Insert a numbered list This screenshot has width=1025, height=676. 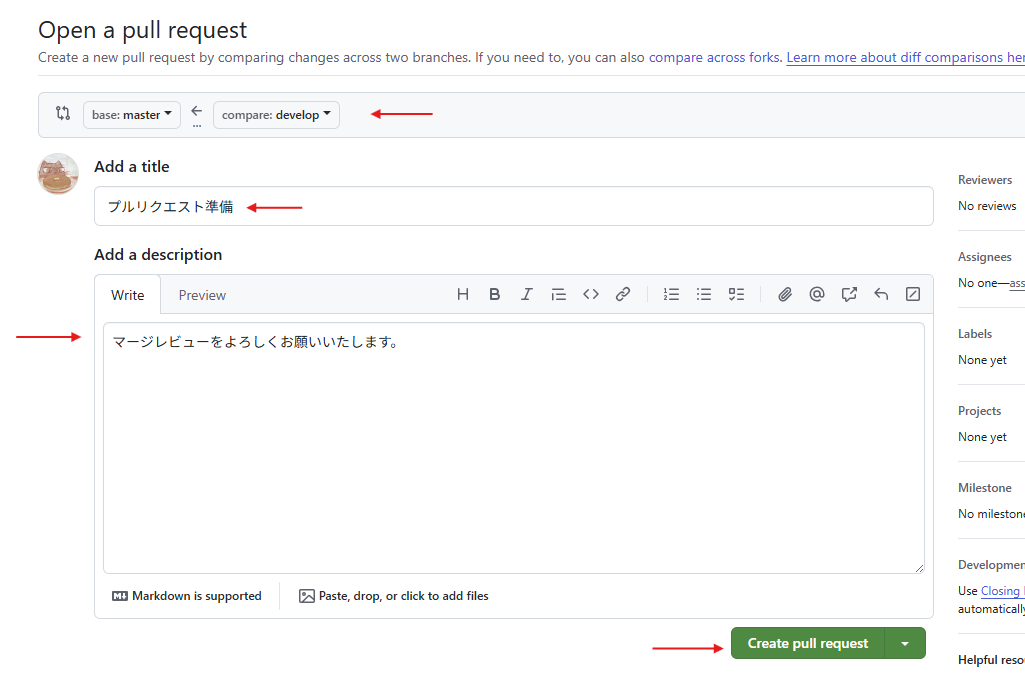(x=672, y=294)
